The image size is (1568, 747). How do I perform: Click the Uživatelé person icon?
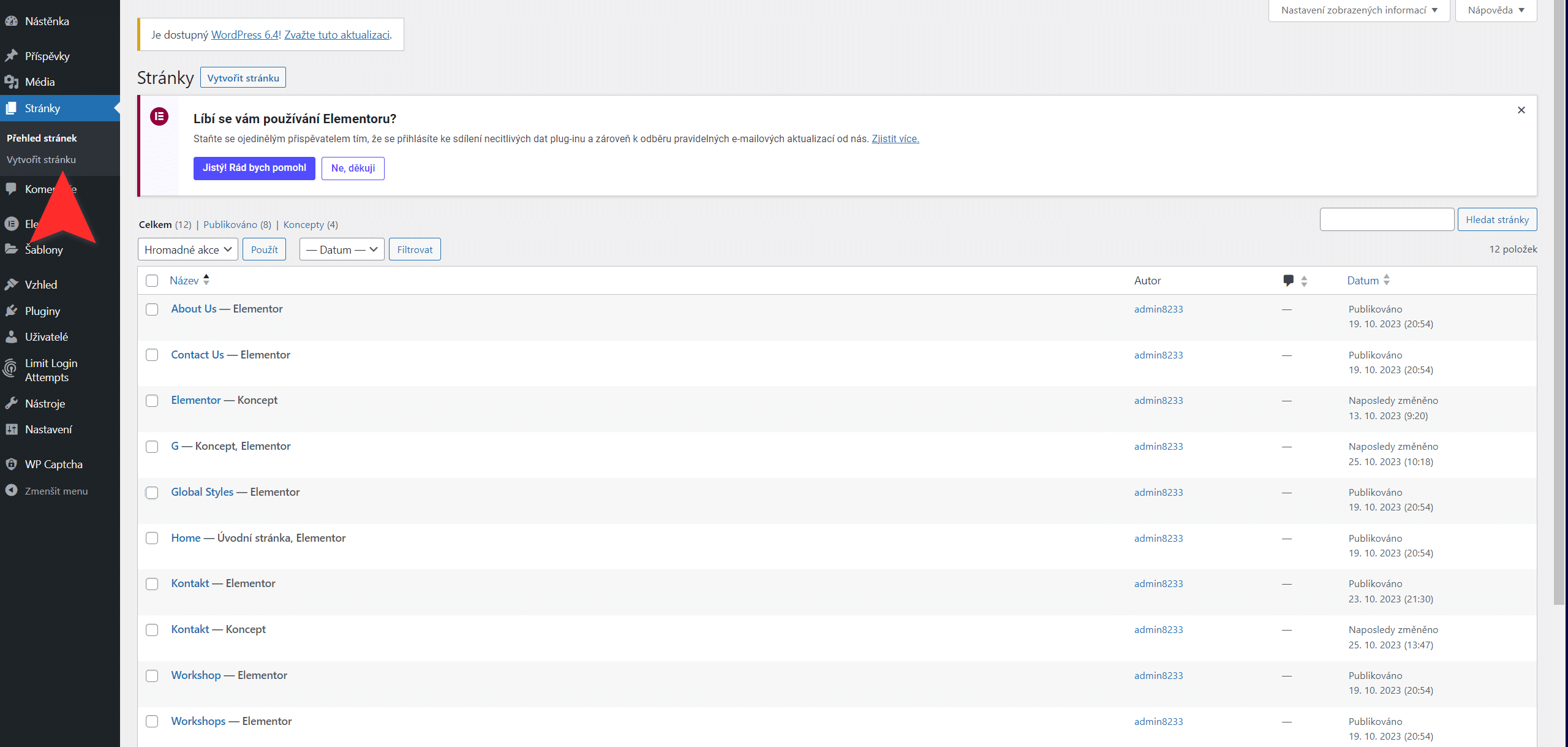coord(11,336)
